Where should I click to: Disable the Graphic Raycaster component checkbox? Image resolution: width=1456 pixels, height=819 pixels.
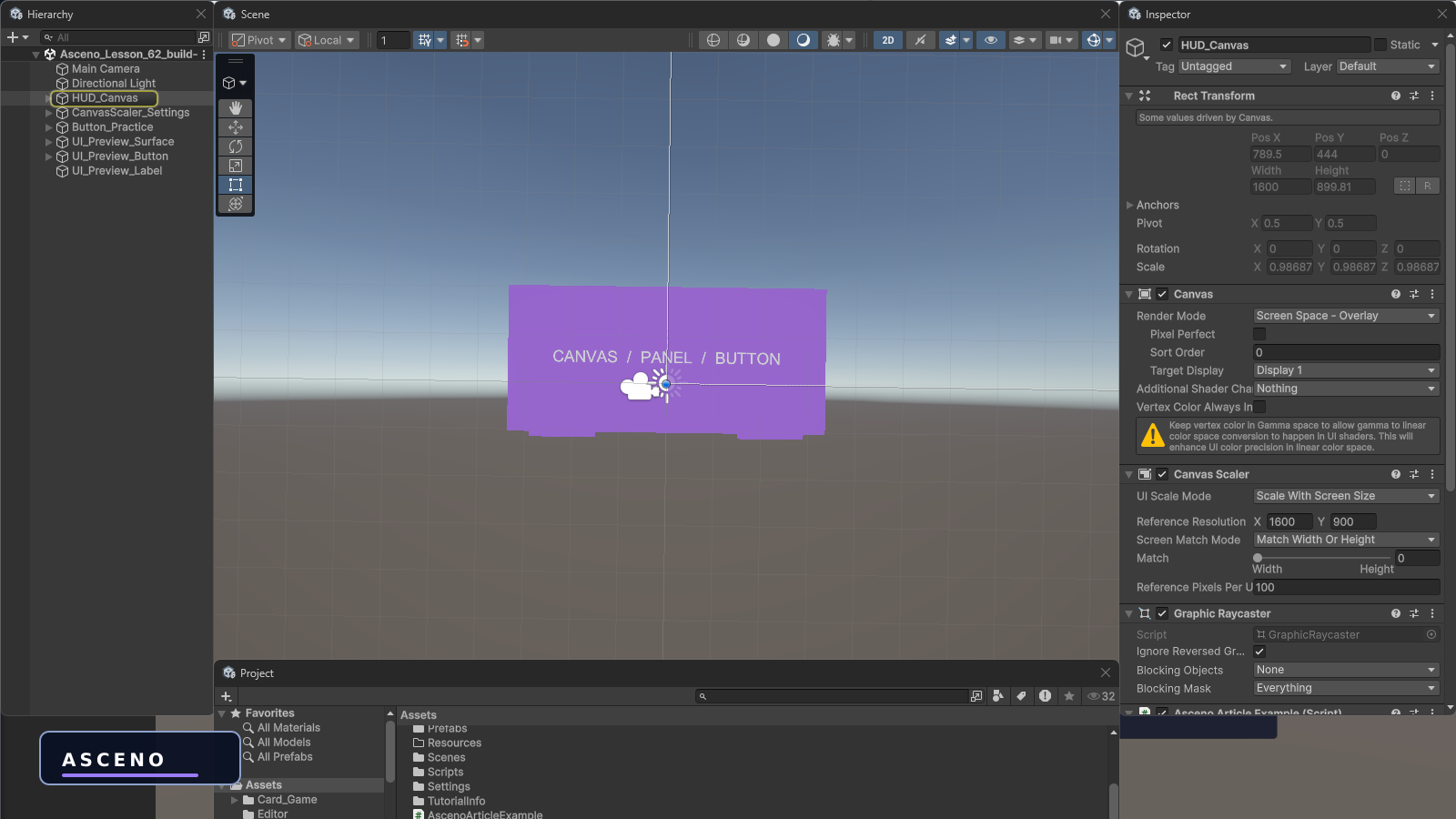(x=1162, y=613)
